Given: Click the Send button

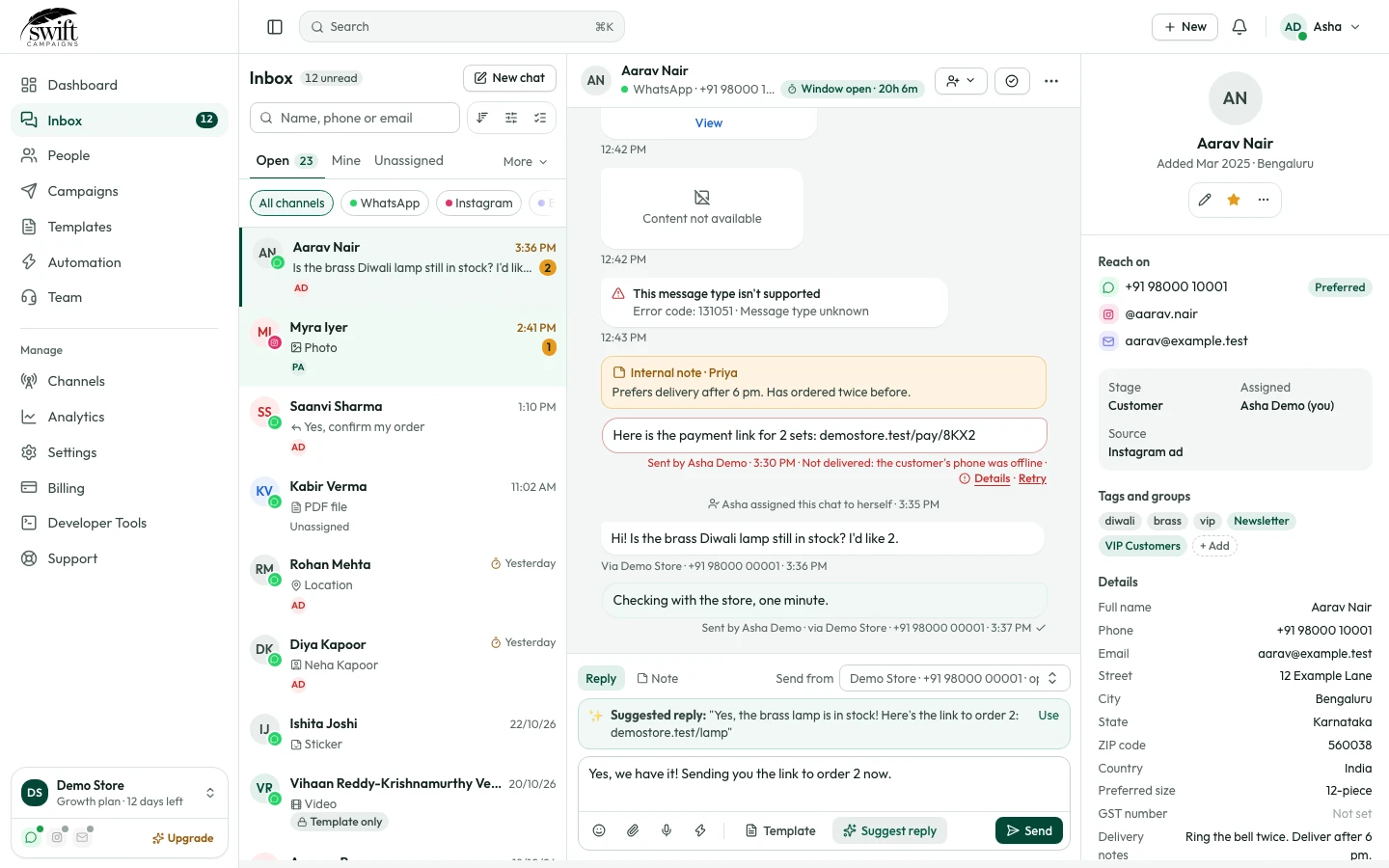Looking at the screenshot, I should pos(1029,830).
